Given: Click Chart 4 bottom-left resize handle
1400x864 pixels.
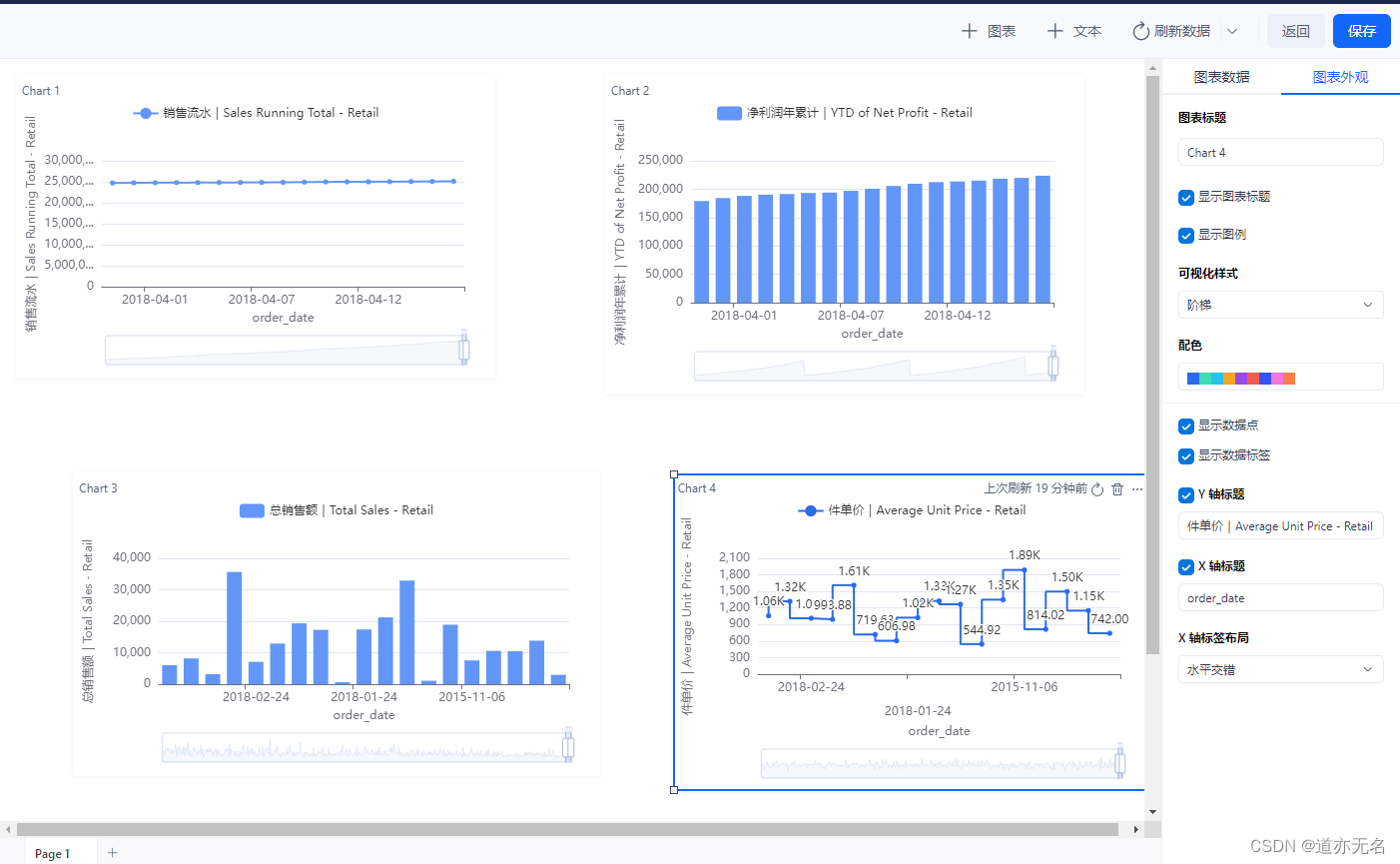Looking at the screenshot, I should [x=674, y=790].
